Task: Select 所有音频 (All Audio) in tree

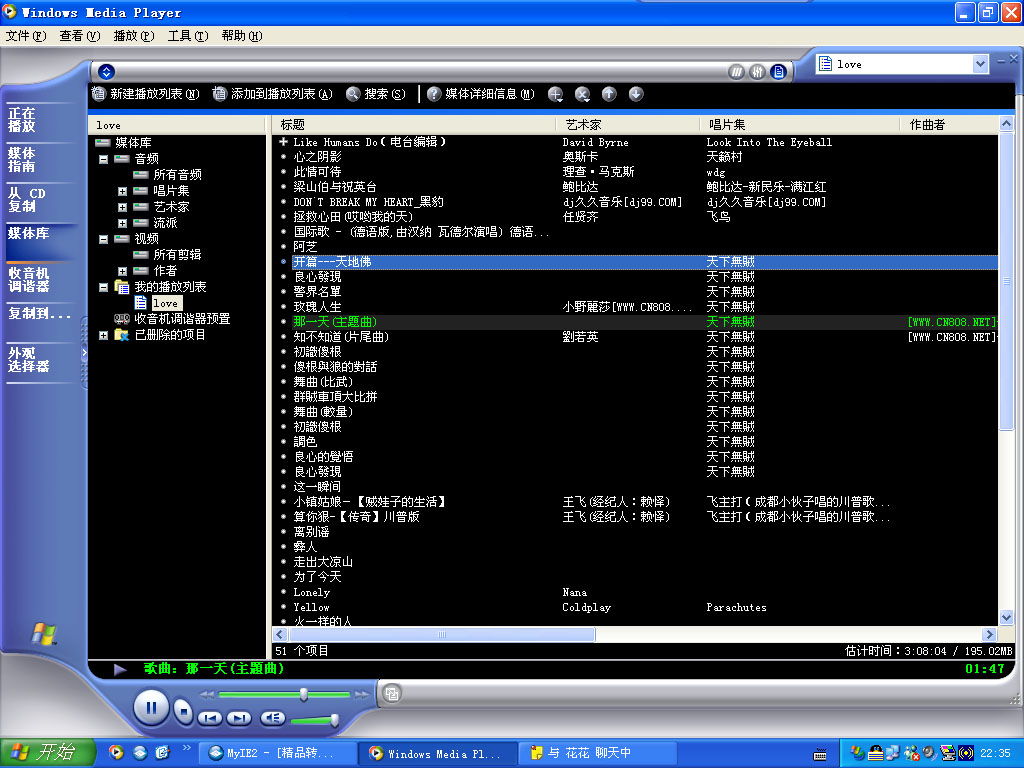Action: 177,174
